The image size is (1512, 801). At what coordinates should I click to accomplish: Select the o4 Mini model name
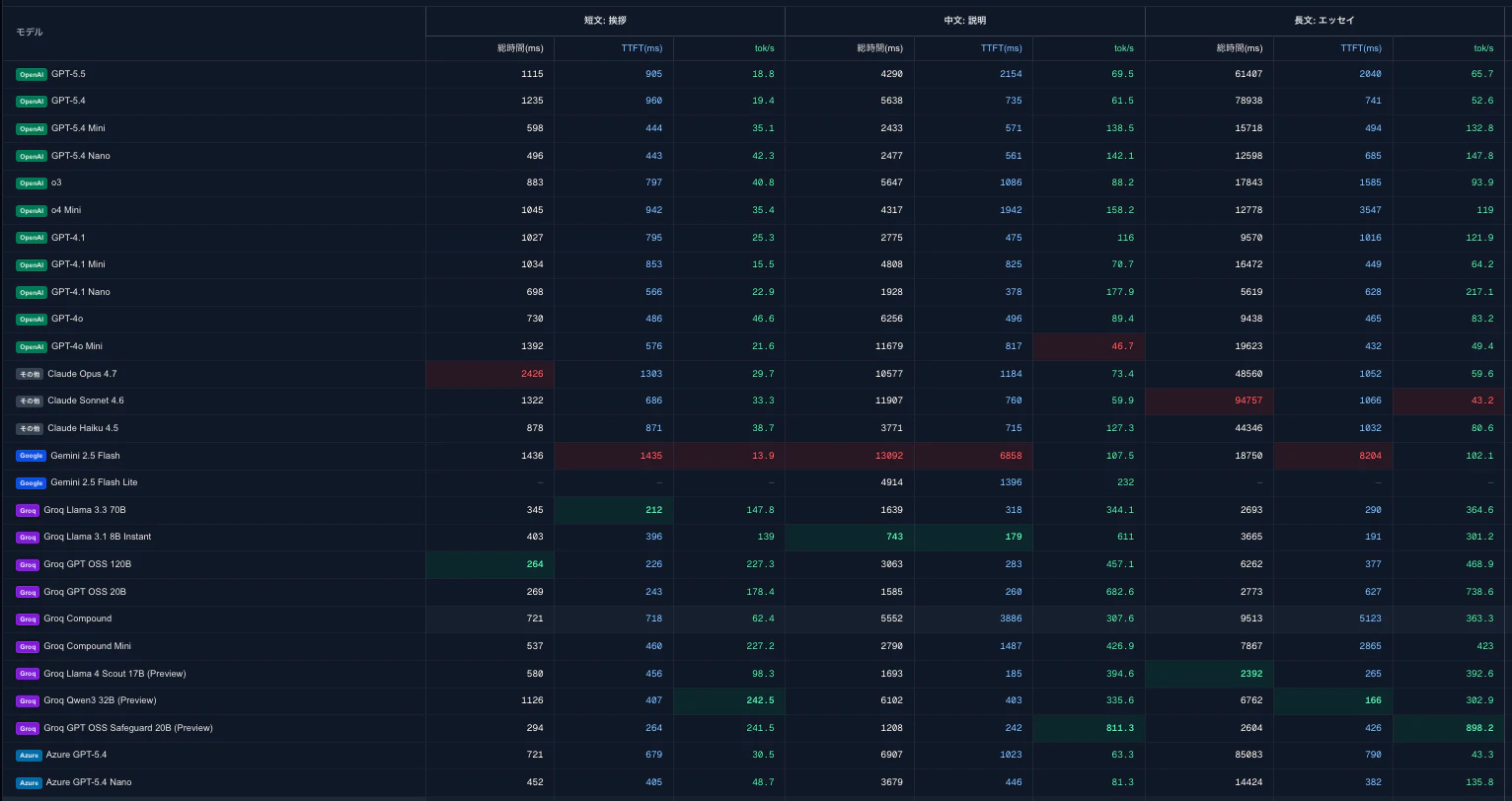coord(66,210)
